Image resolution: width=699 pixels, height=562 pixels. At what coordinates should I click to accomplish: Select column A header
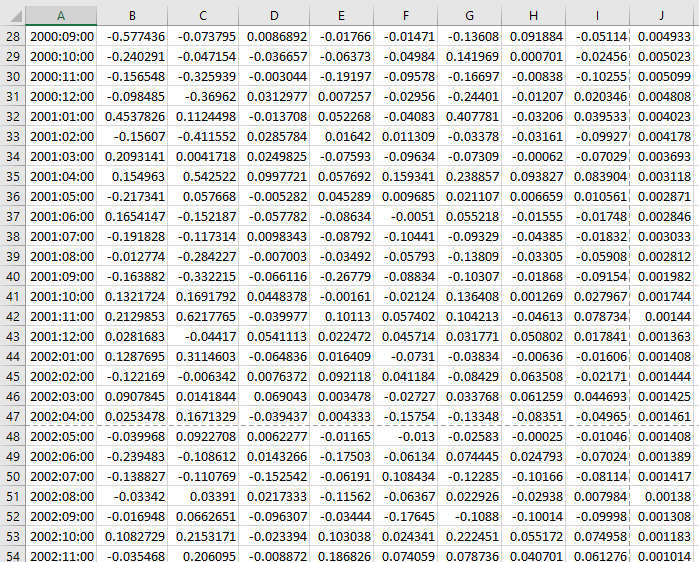point(61,16)
